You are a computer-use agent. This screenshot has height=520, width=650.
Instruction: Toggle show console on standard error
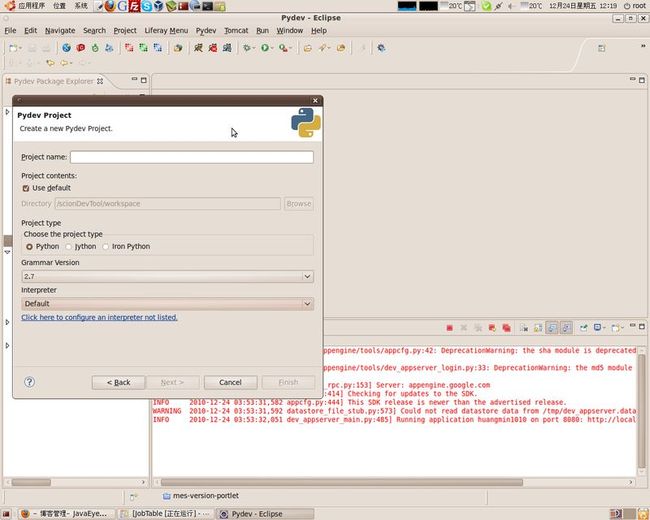click(566, 328)
